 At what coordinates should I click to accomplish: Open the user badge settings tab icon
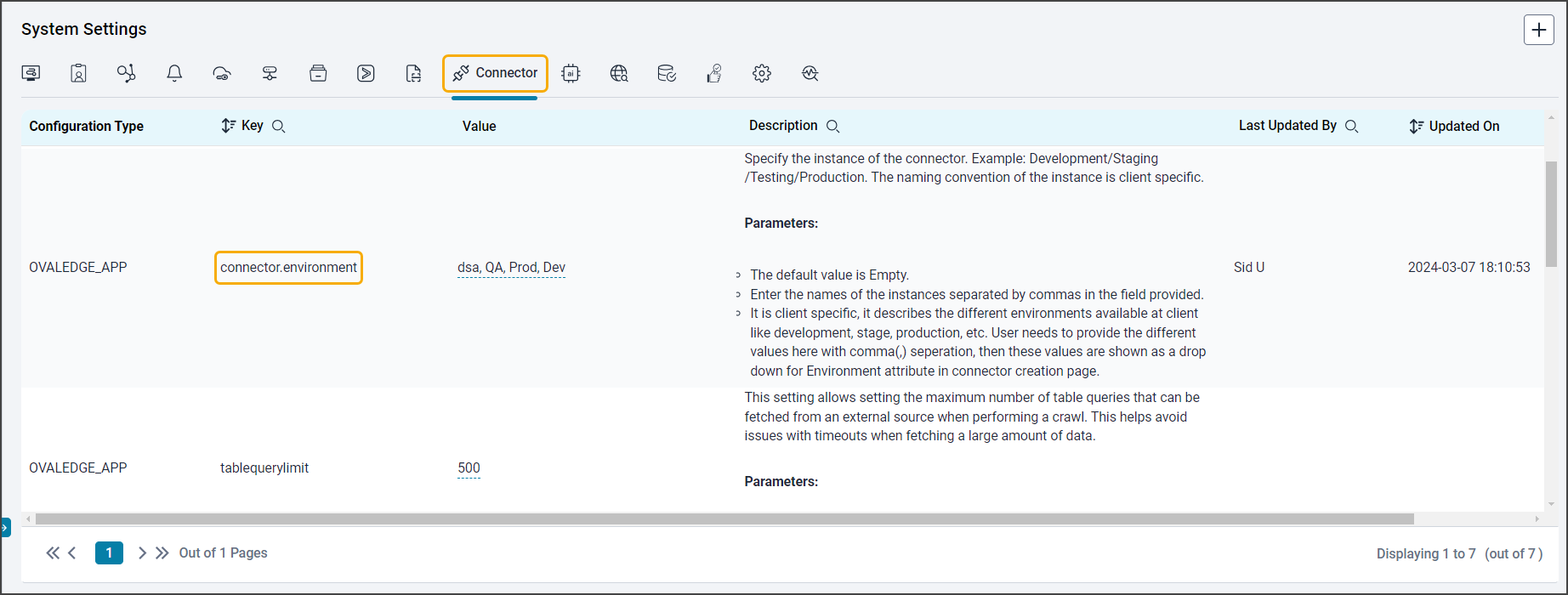[78, 73]
